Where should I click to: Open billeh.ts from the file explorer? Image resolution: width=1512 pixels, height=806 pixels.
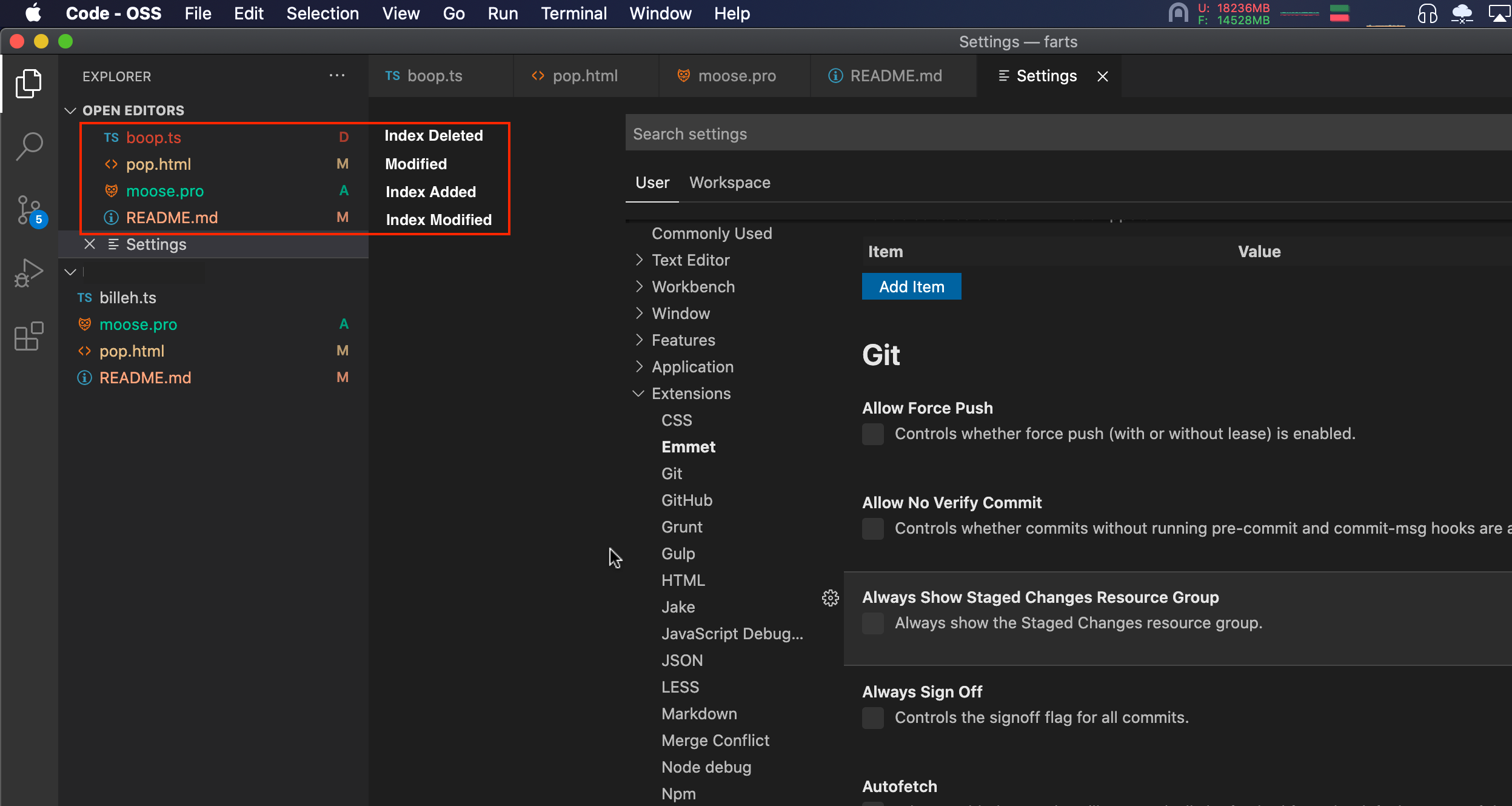tap(213, 298)
